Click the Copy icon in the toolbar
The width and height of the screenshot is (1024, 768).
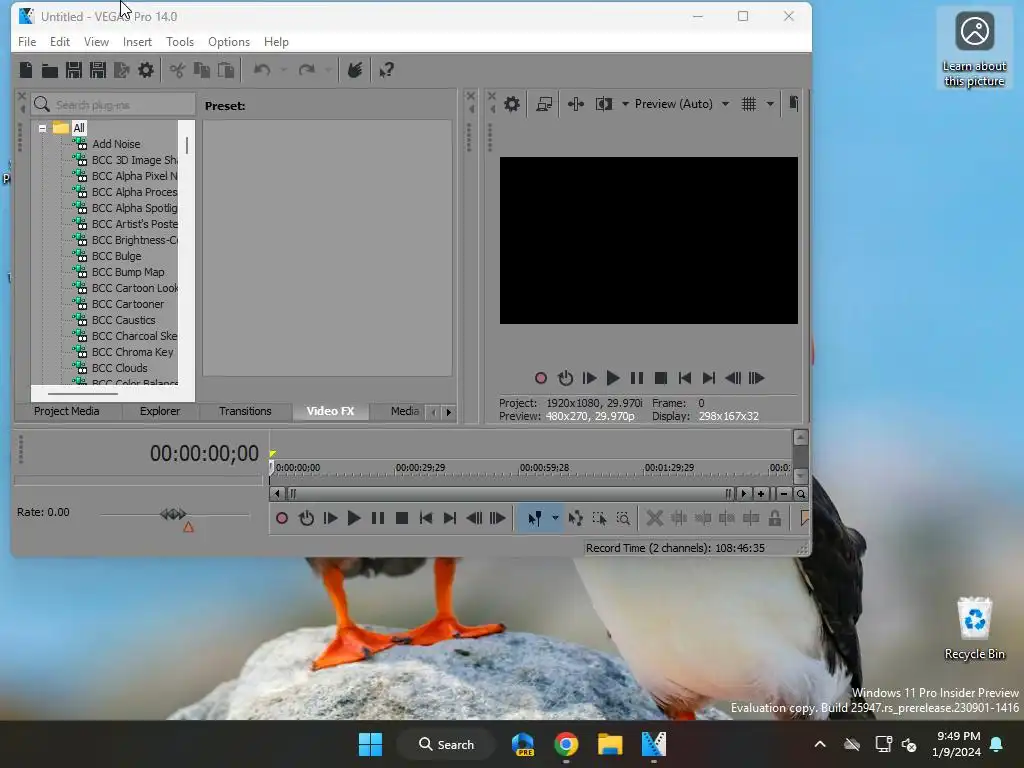[x=201, y=70]
